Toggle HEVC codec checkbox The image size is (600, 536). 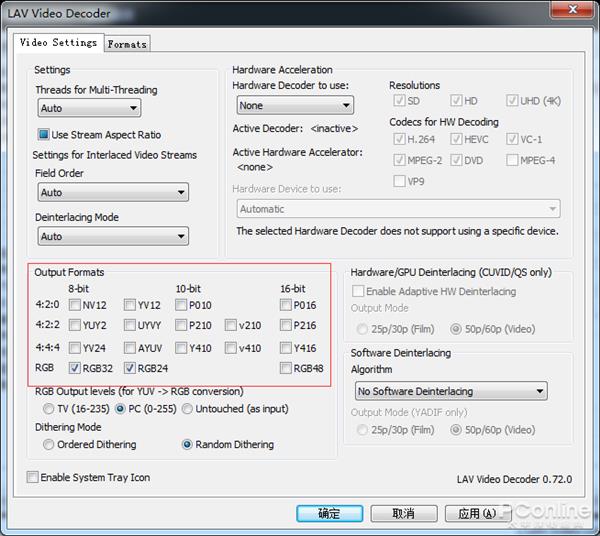456,139
